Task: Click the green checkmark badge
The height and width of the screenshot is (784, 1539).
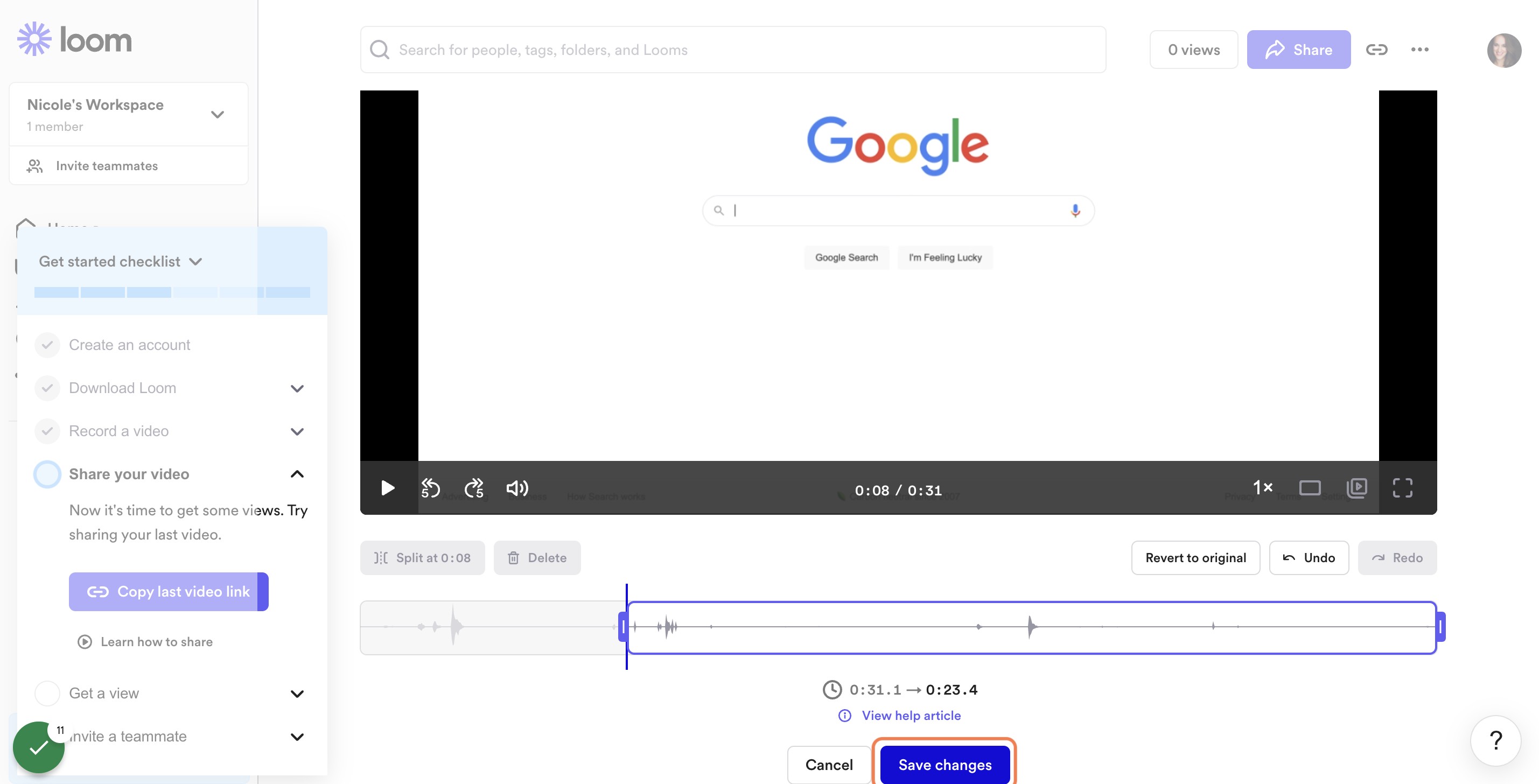Action: [39, 747]
